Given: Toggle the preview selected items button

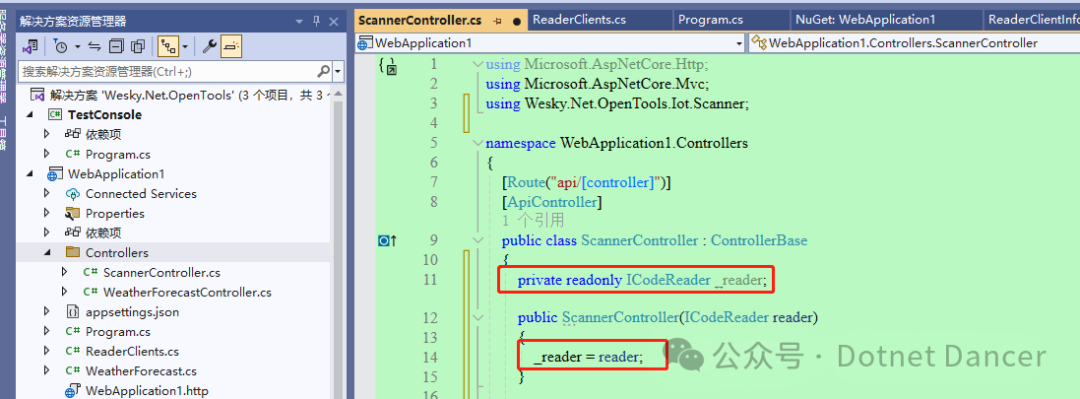Looking at the screenshot, I should pos(231,47).
